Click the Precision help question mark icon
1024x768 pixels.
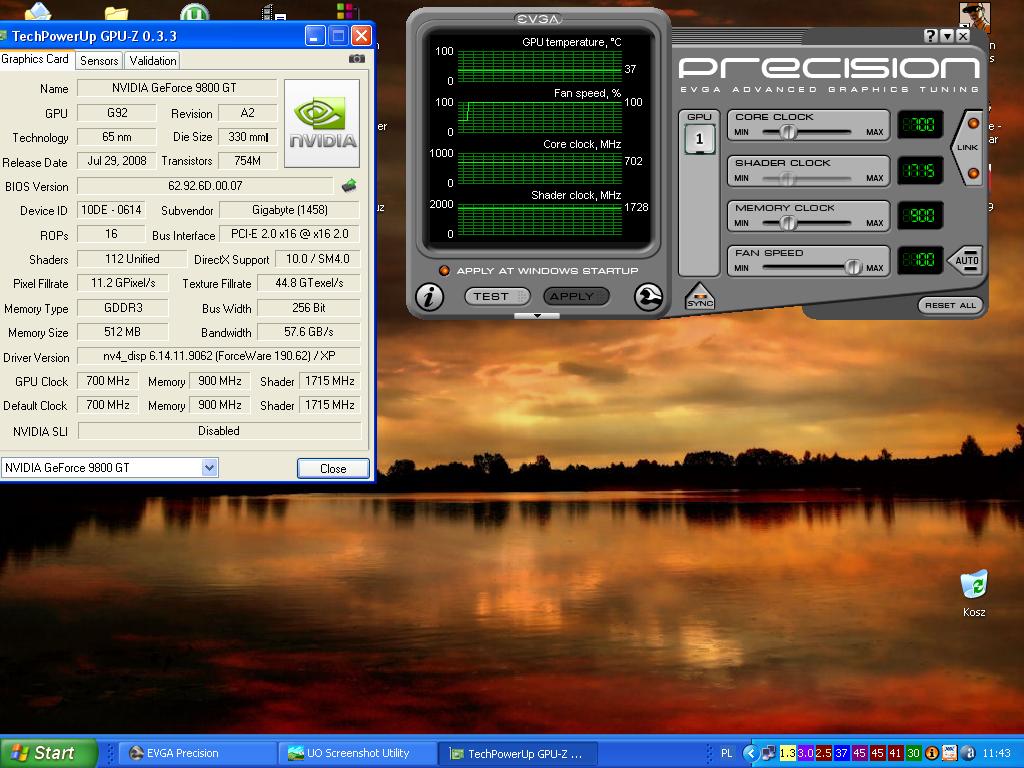[x=931, y=36]
